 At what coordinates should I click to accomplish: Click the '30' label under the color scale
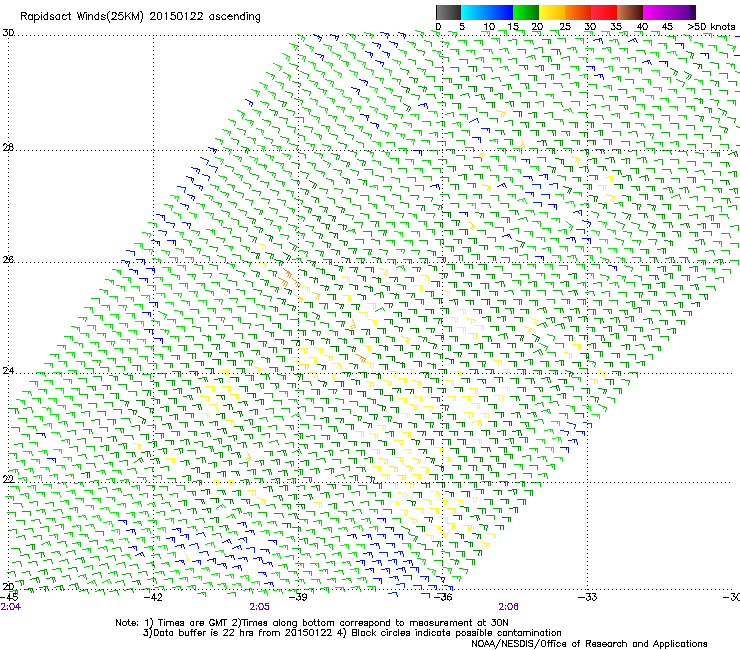(x=590, y=27)
